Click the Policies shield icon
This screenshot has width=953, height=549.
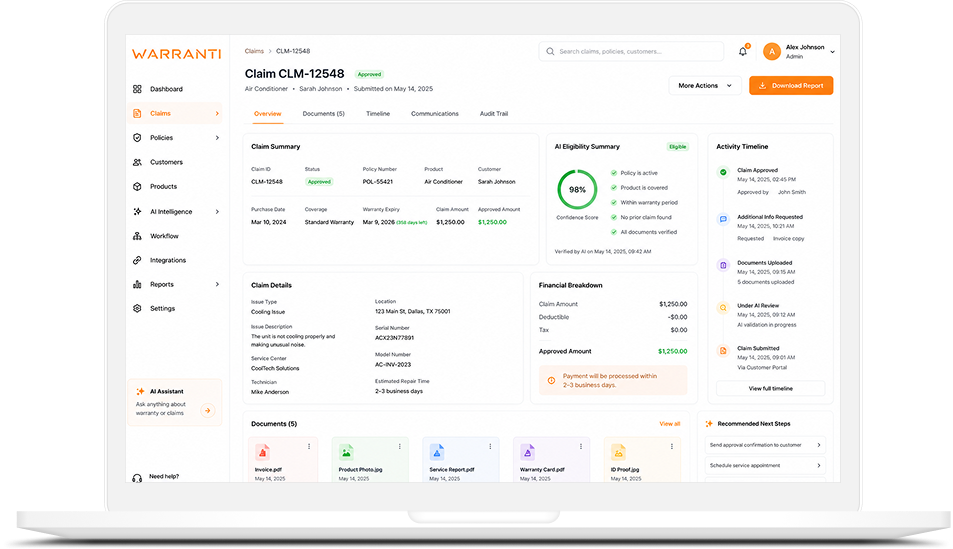click(137, 137)
